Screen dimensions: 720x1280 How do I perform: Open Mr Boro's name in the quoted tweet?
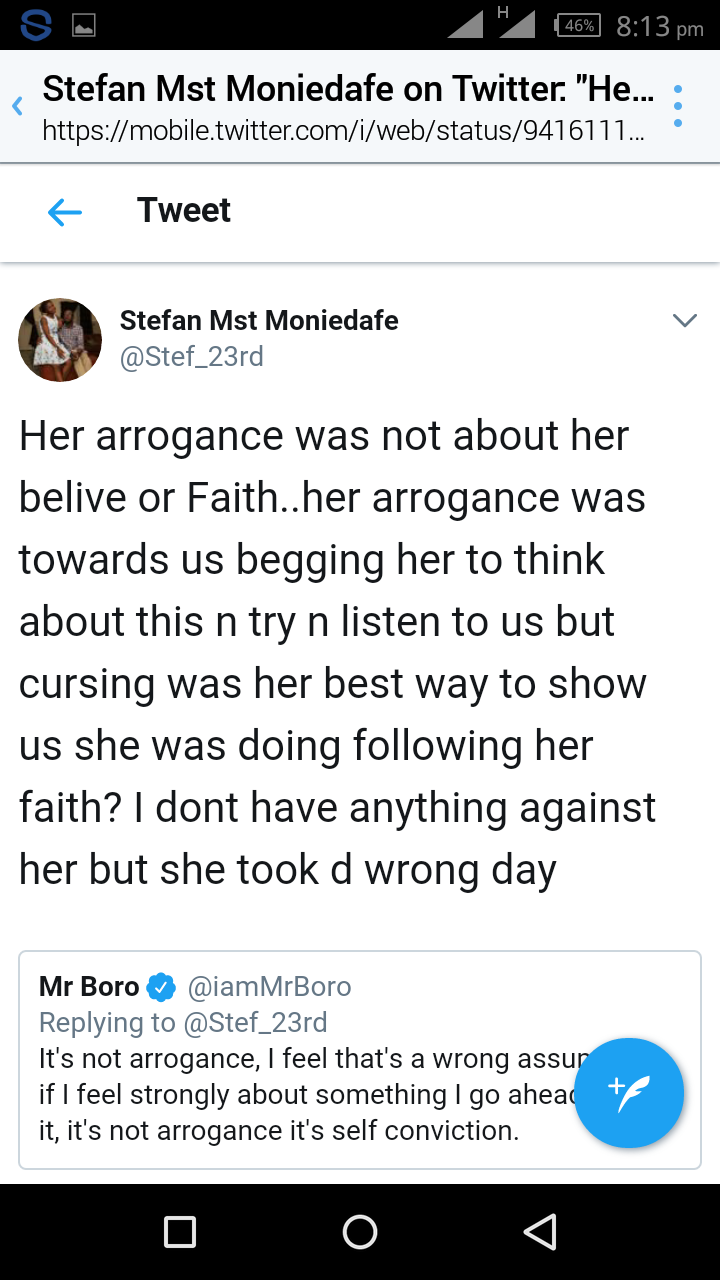click(x=89, y=987)
